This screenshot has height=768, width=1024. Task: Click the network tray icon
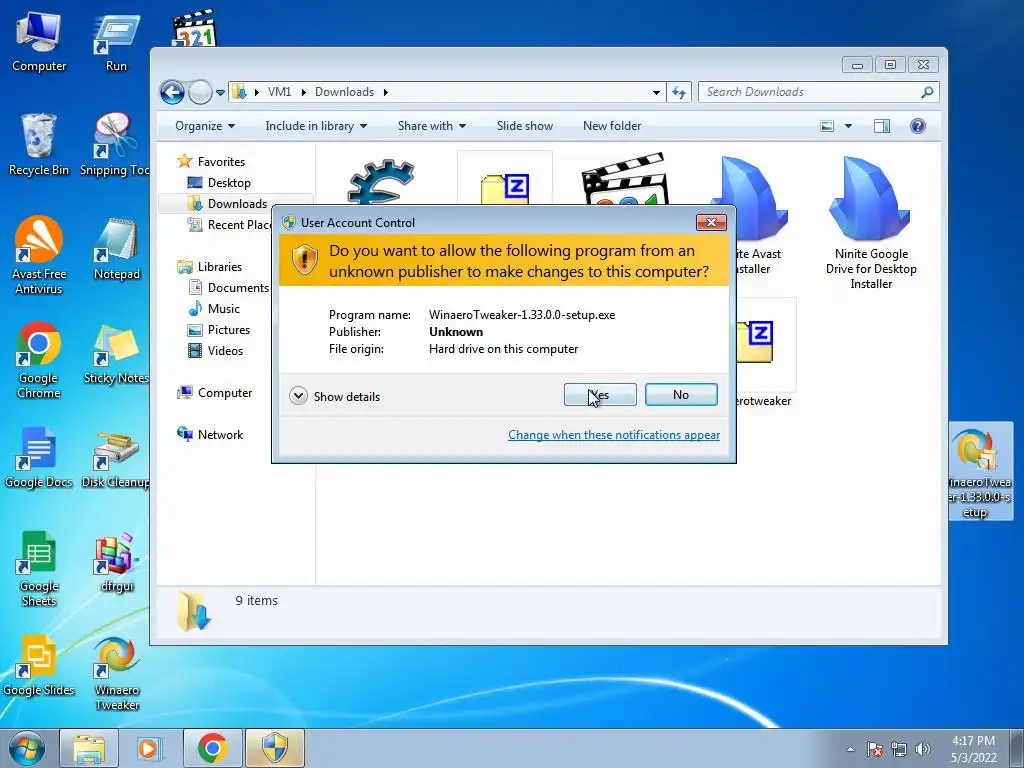899,749
